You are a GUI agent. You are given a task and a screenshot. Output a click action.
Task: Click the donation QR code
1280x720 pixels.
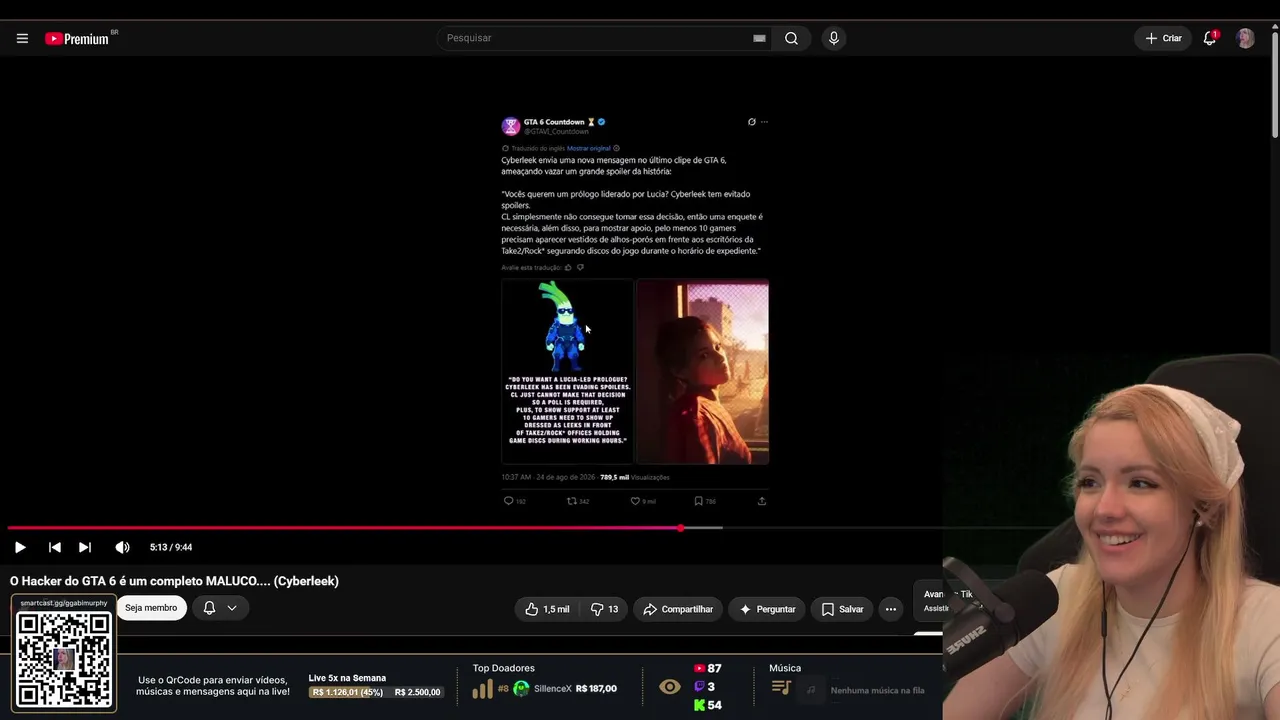coord(64,660)
